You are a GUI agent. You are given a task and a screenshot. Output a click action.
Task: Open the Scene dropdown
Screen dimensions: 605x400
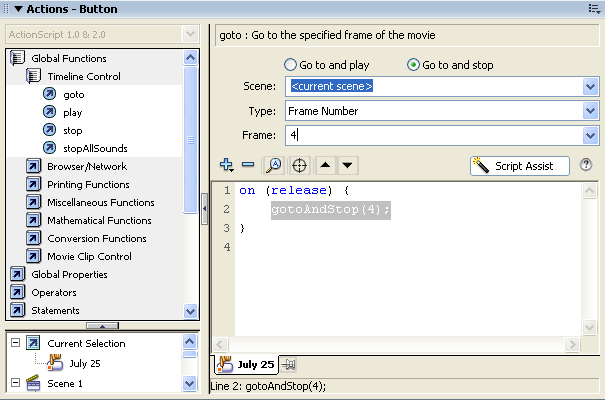[x=590, y=87]
